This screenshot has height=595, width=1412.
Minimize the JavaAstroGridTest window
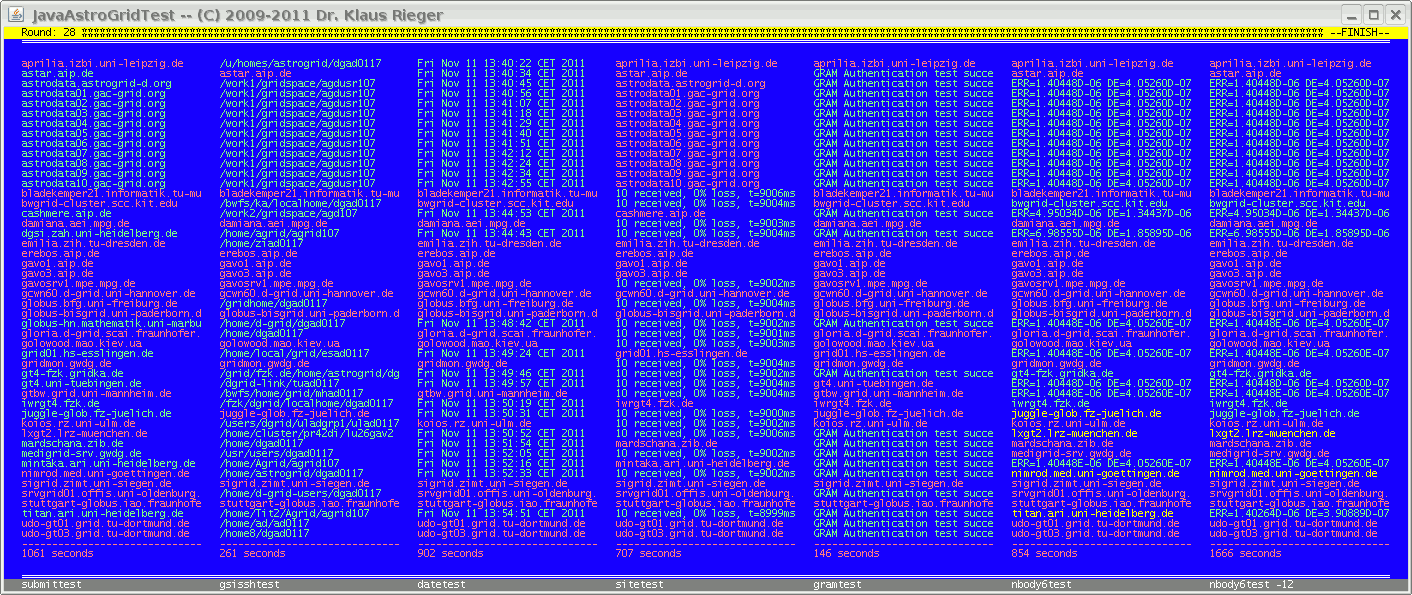click(x=1351, y=14)
